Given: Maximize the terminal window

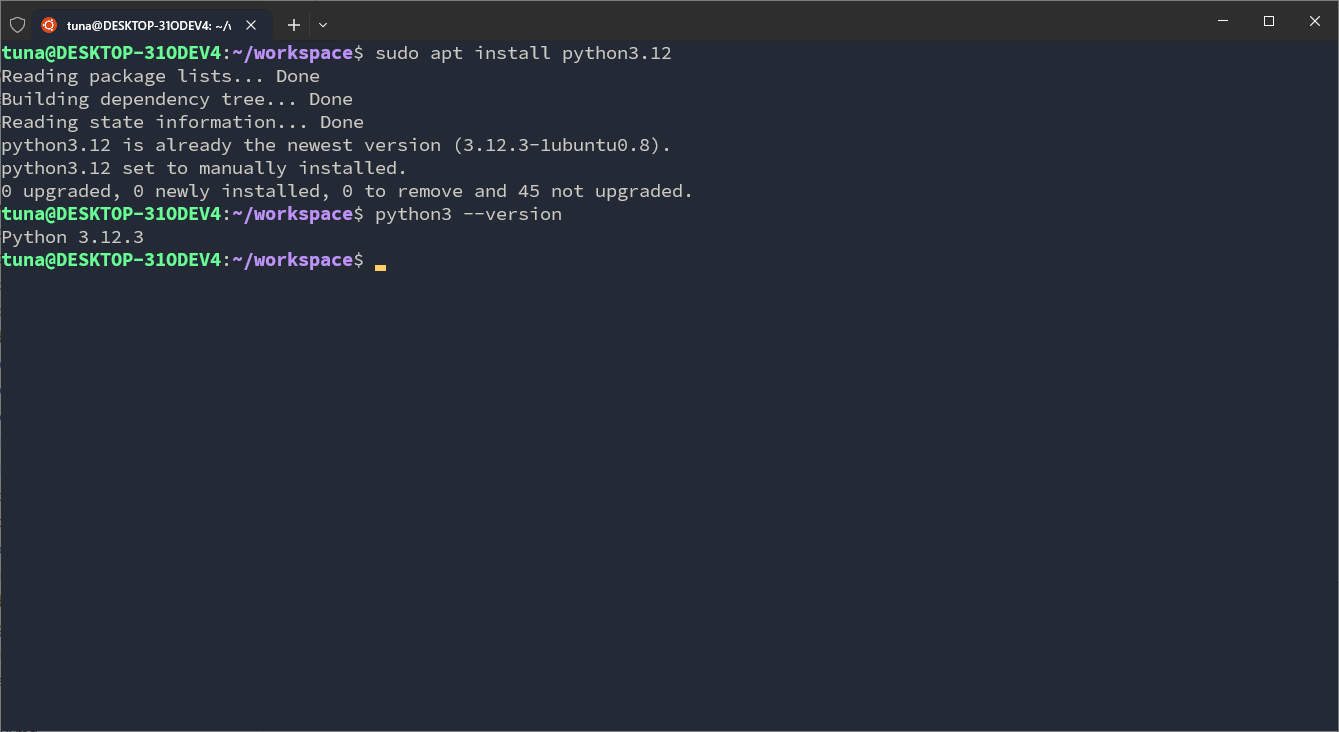Looking at the screenshot, I should pos(1269,21).
